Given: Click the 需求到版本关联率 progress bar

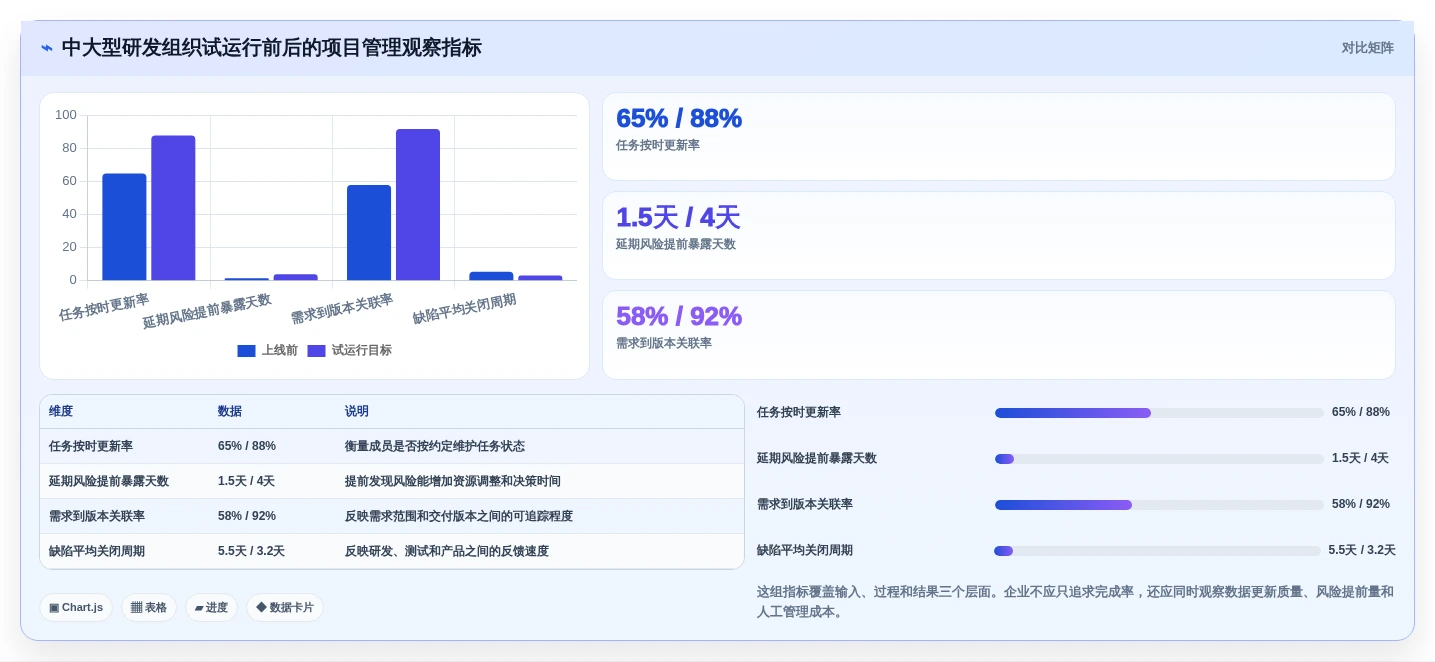Looking at the screenshot, I should click(1159, 505).
